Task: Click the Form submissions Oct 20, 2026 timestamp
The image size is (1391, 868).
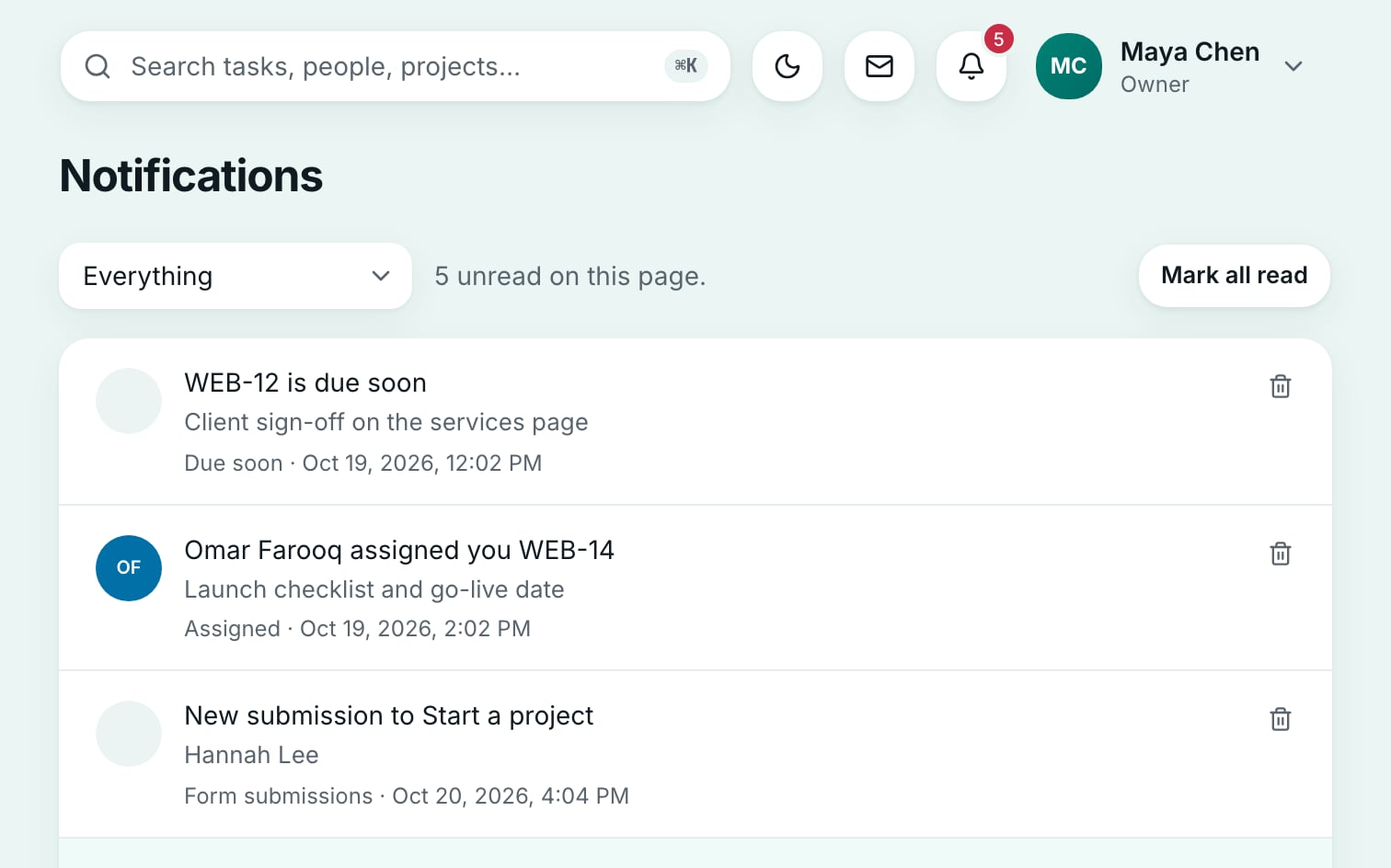Action: click(407, 795)
